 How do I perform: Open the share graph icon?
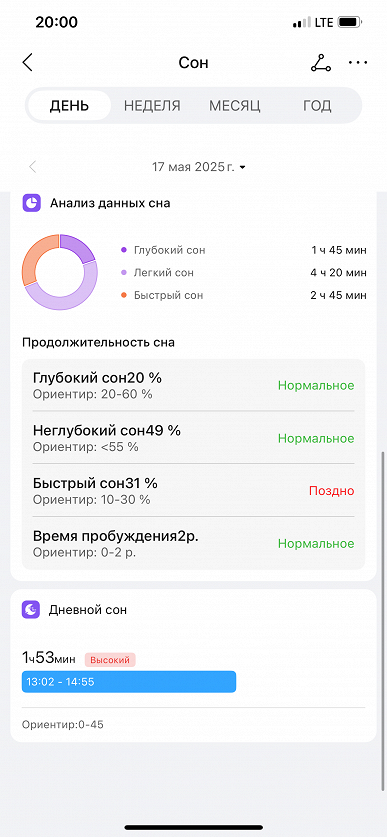click(x=321, y=63)
